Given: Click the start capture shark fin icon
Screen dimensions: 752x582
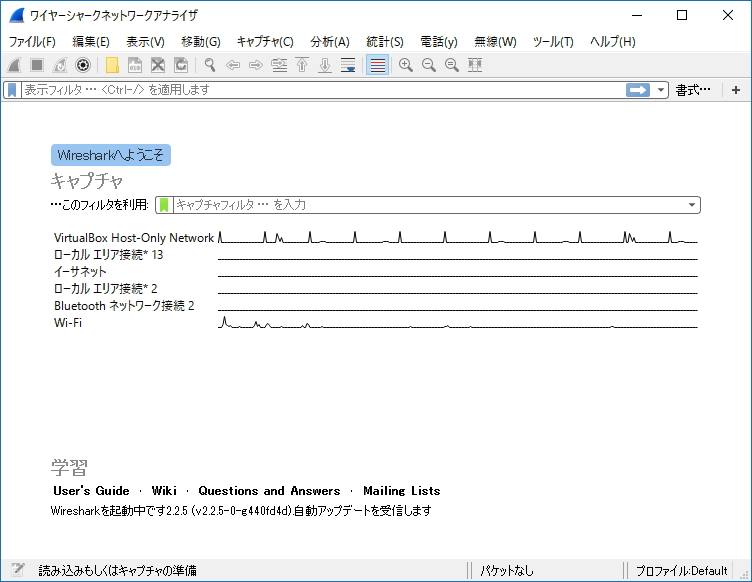Looking at the screenshot, I should [x=14, y=65].
